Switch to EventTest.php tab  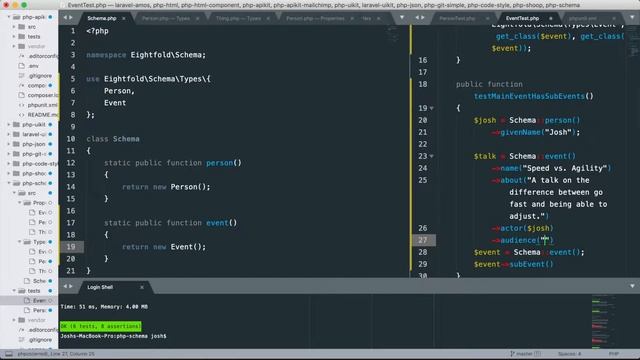(522, 18)
